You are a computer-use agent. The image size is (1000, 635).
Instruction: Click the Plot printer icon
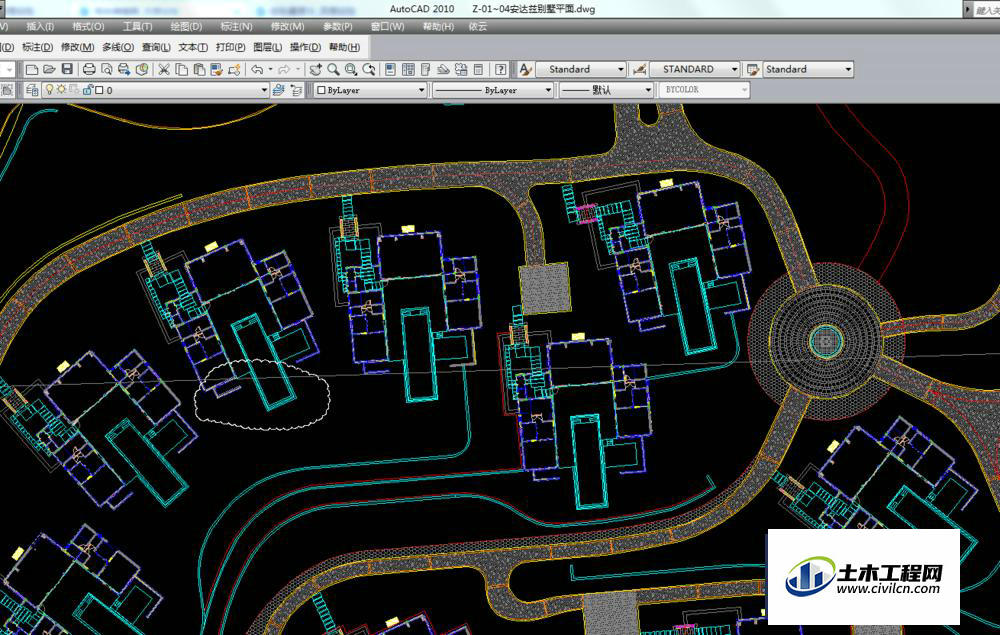89,69
